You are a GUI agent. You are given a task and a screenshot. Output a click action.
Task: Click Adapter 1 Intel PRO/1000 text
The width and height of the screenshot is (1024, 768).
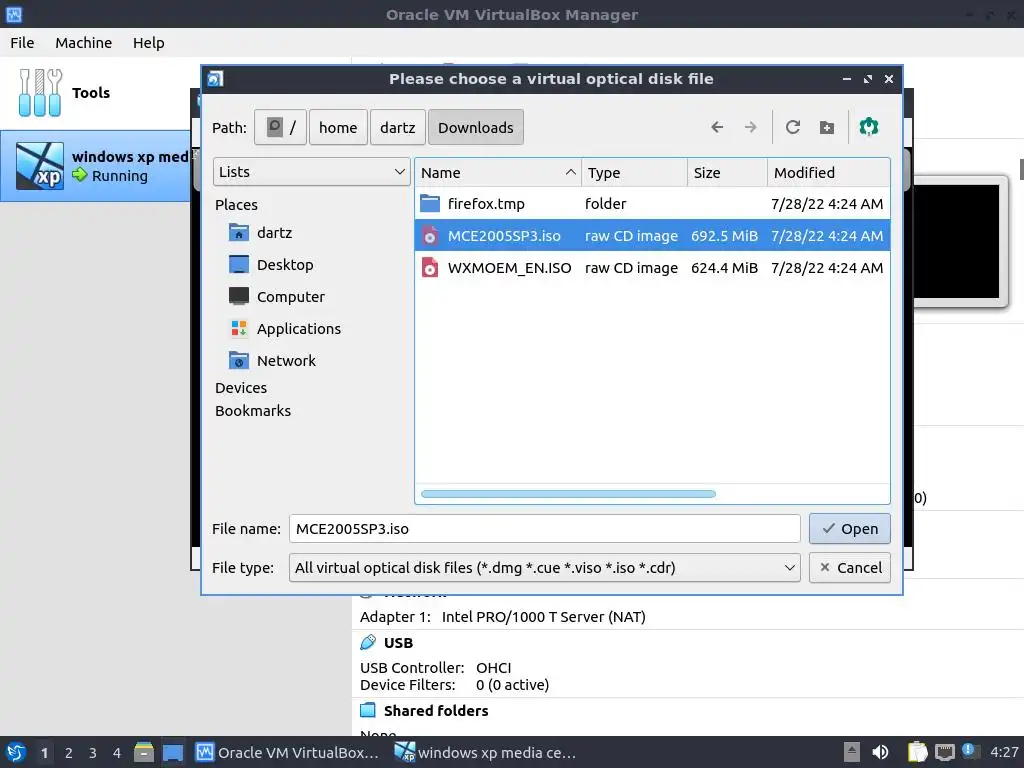pos(502,616)
